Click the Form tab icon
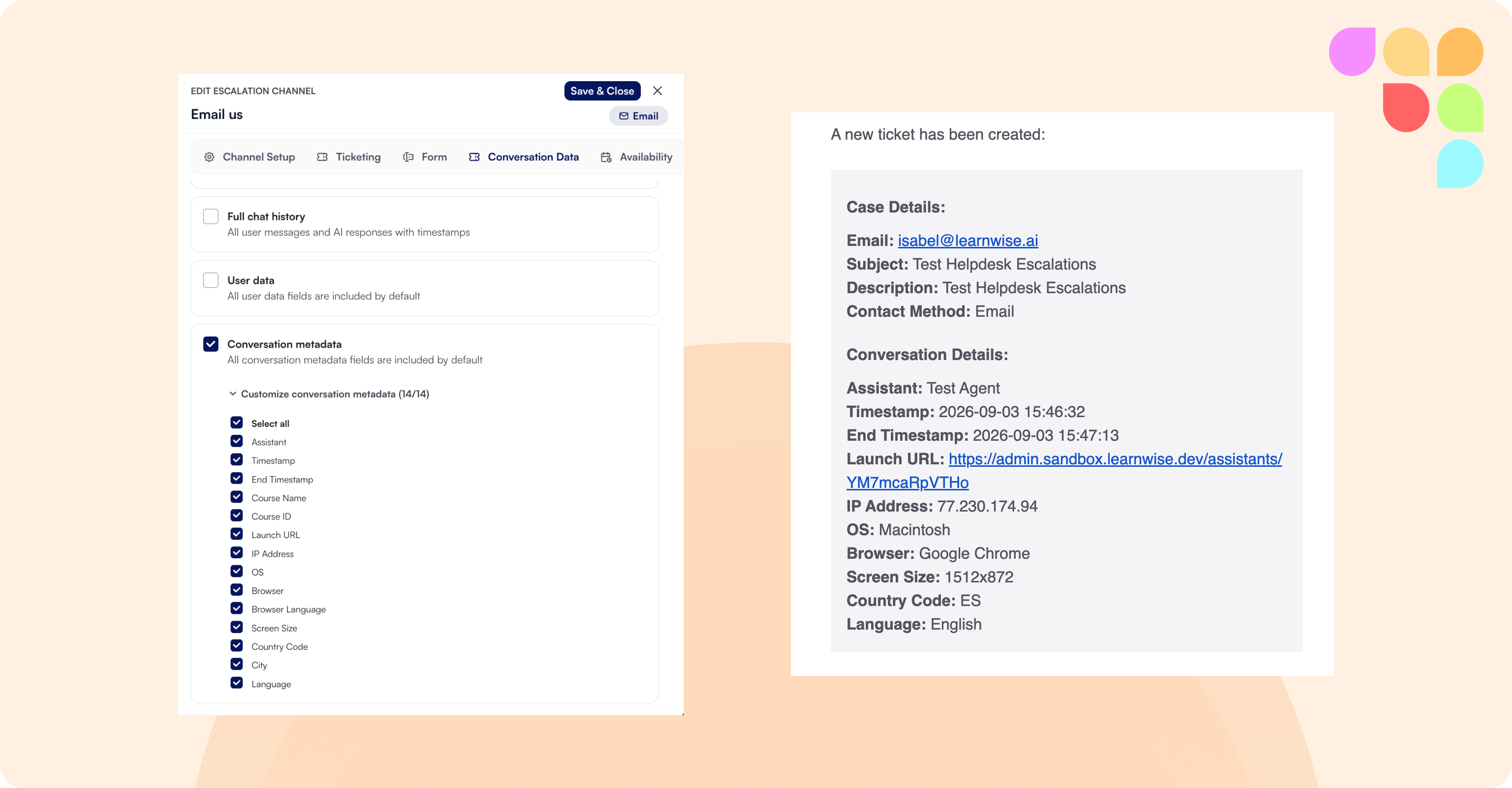The width and height of the screenshot is (1512, 788). click(x=408, y=157)
